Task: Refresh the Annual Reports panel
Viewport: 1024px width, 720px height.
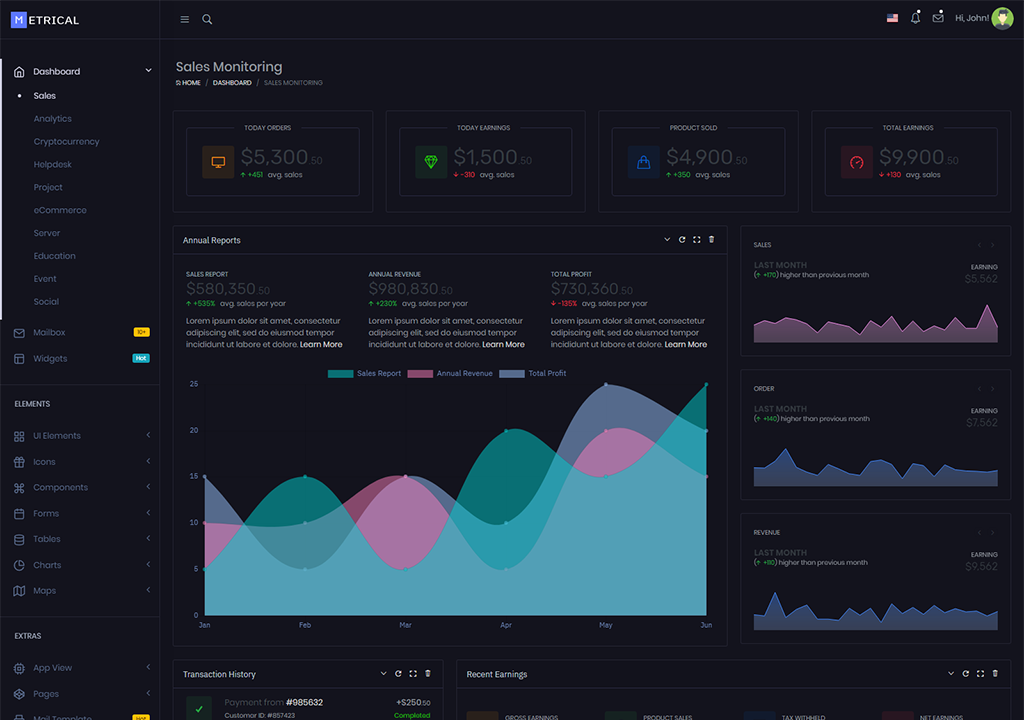Action: (x=682, y=240)
